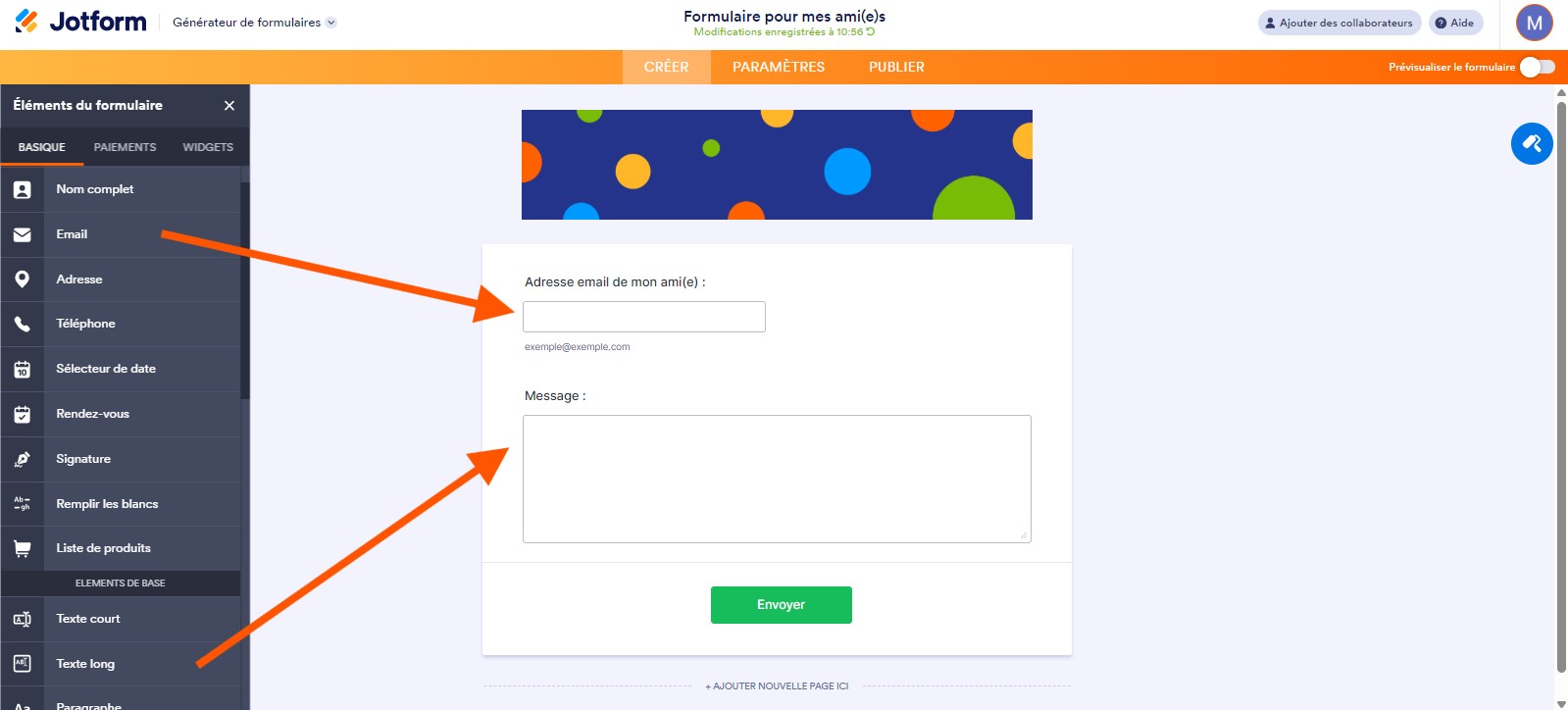Add an Email field from the sidebar
Screen dimensions: 1568x710
72,233
